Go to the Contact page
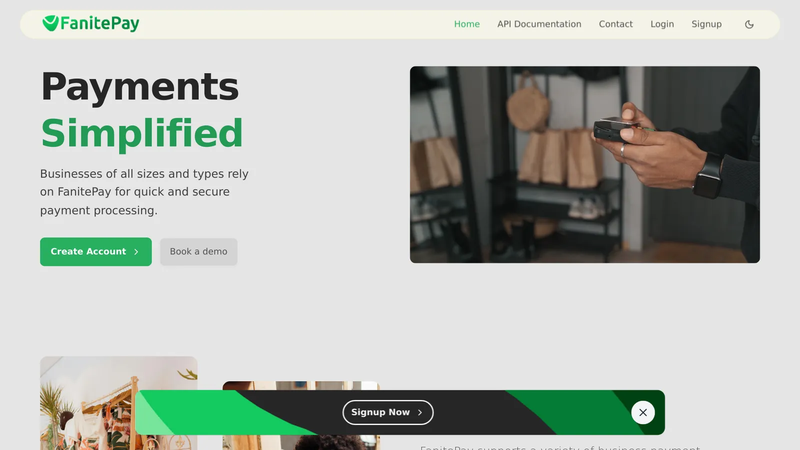The image size is (800, 450). [x=616, y=24]
